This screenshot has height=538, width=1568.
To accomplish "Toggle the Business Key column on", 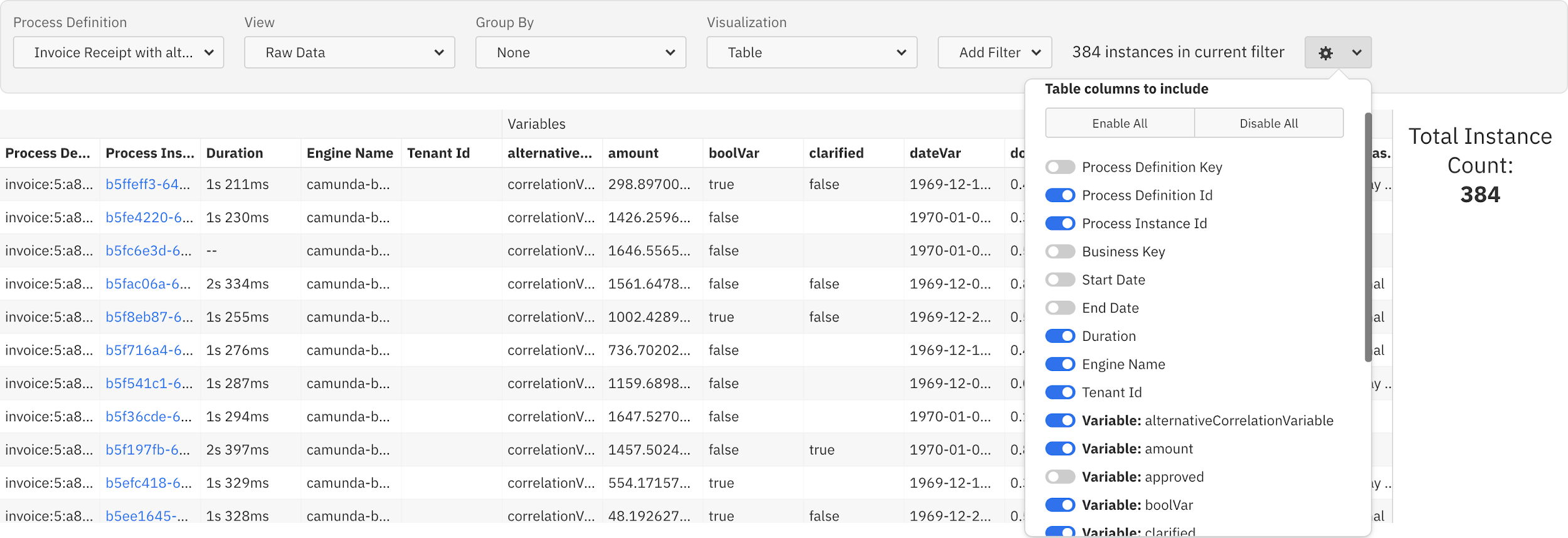I will point(1060,252).
